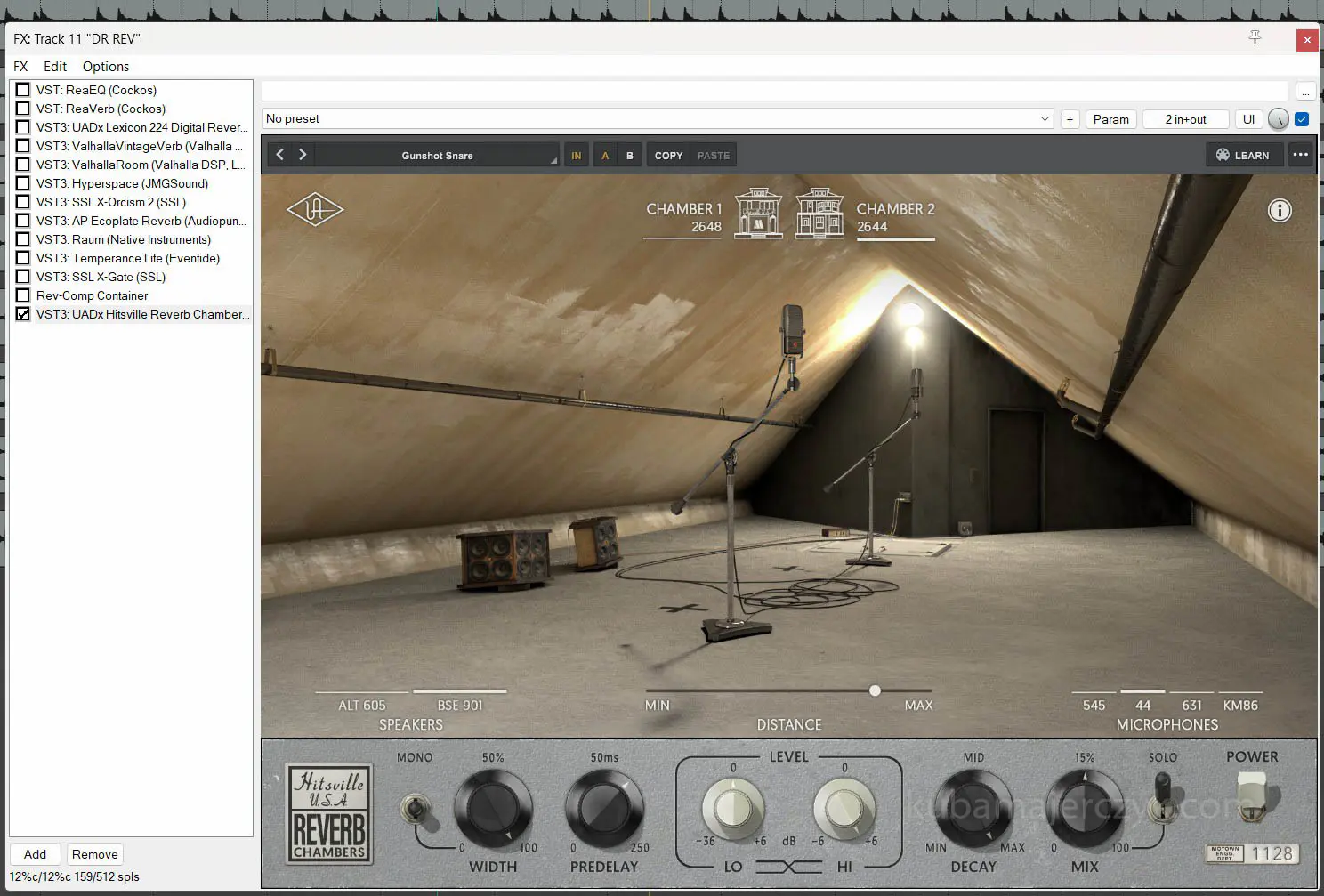This screenshot has width=1324, height=896.
Task: Pin the FX window on top
Action: [x=1255, y=37]
